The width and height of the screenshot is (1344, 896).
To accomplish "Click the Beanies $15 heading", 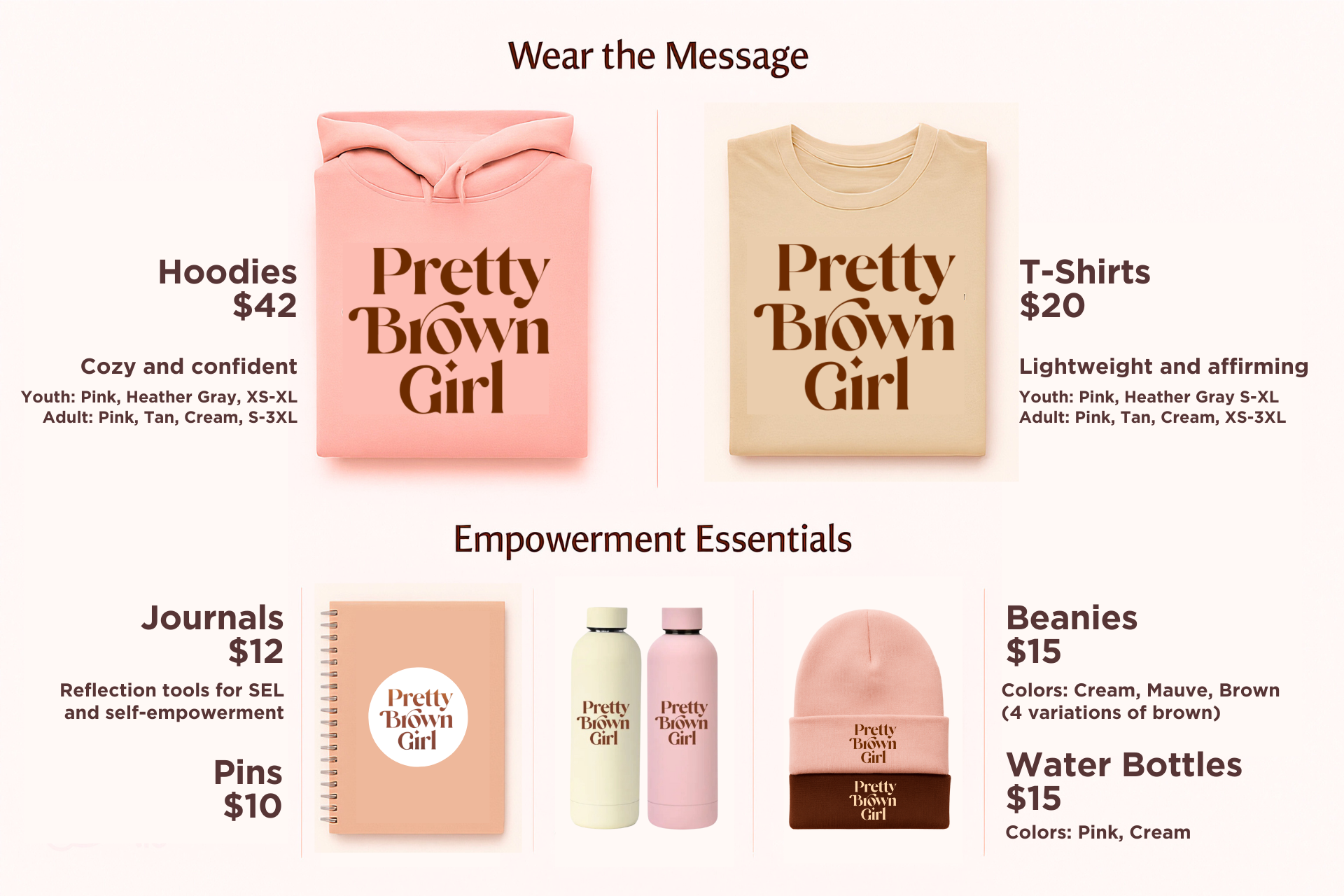I will (x=1072, y=634).
